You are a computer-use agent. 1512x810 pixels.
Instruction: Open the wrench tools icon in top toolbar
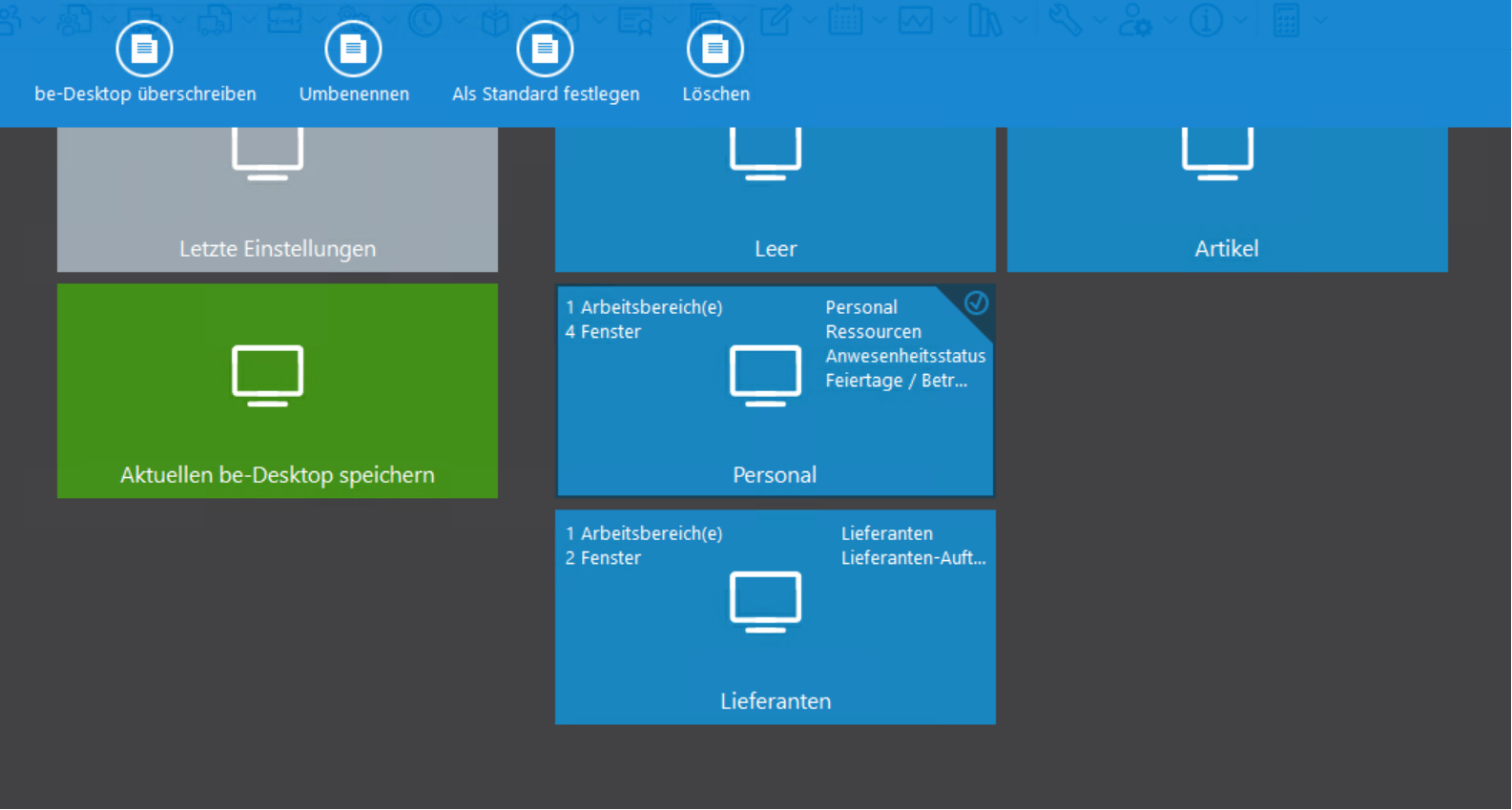pos(1065,19)
